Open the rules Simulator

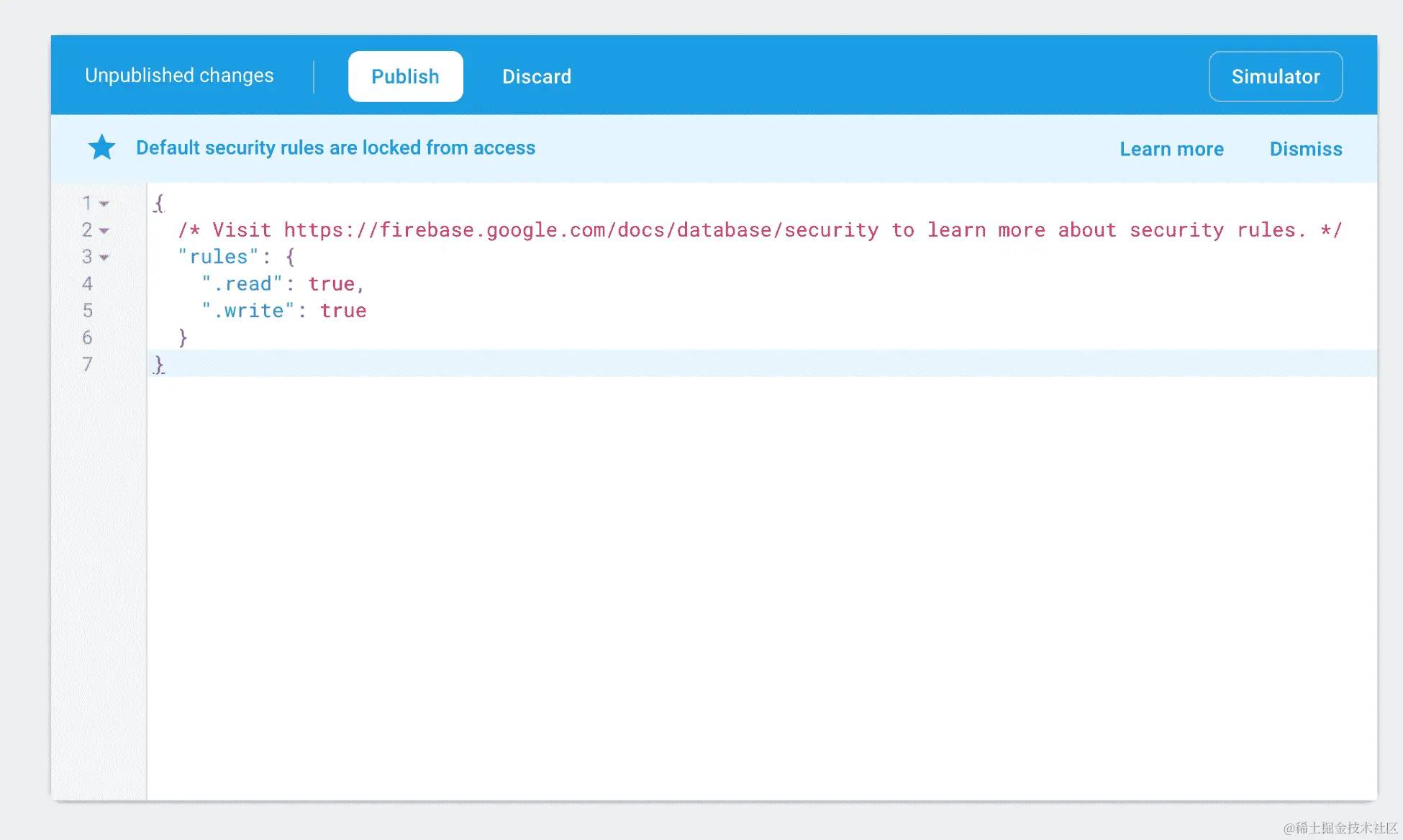pyautogui.click(x=1275, y=76)
